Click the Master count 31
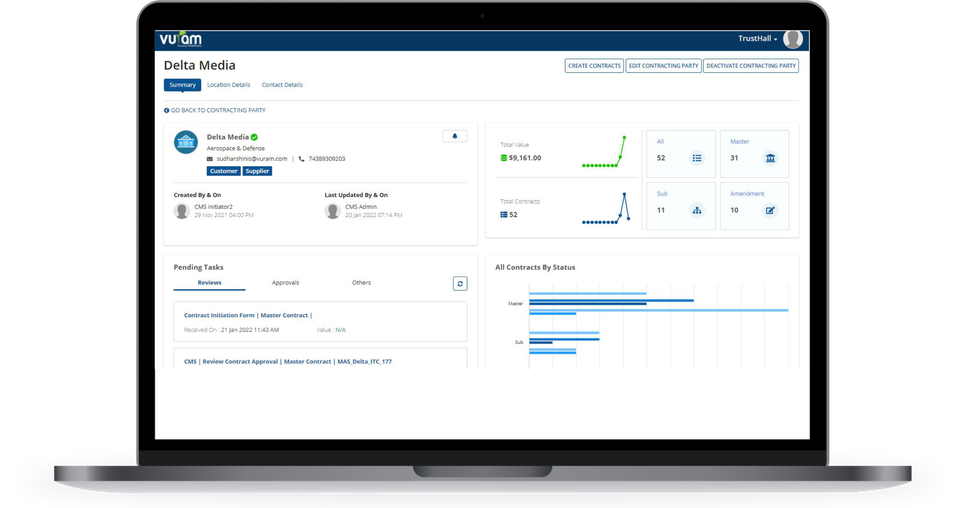Image resolution: width=960 pixels, height=508 pixels. [x=734, y=158]
